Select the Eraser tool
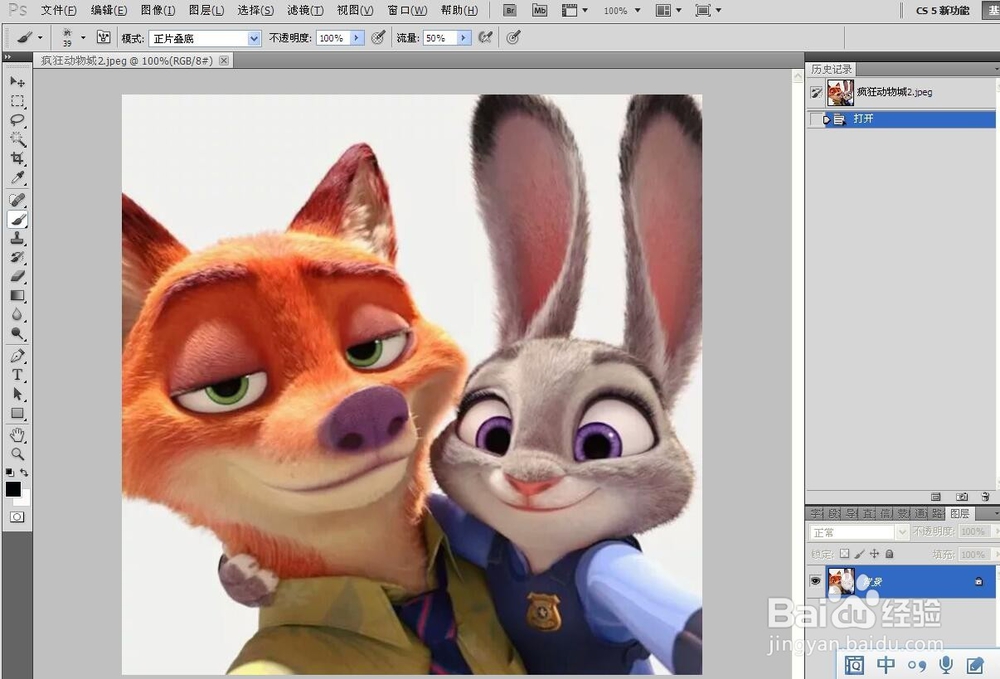The width and height of the screenshot is (1000, 679). [17, 276]
